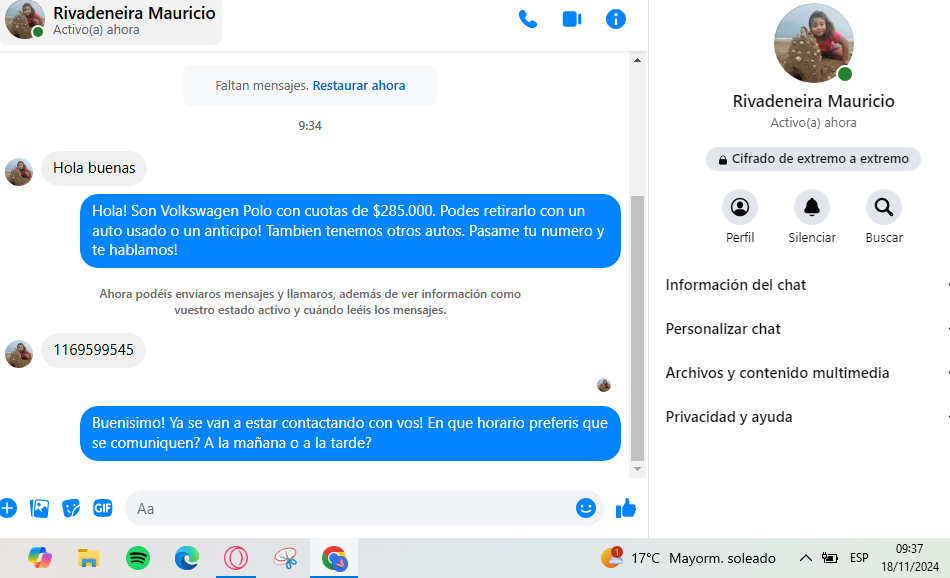Viewport: 950px width, 578px height.
Task: Mute notifications with the Silenciar bell
Action: coord(811,208)
